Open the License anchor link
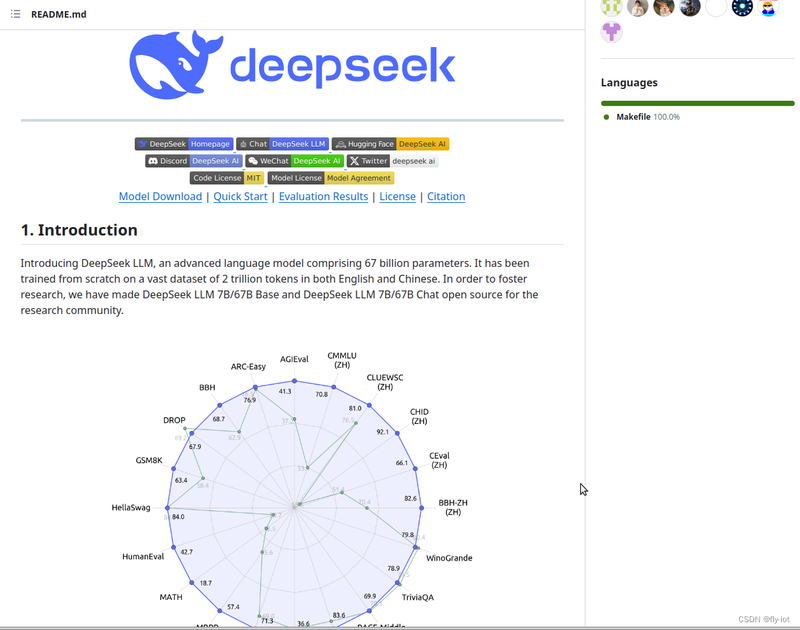The image size is (800, 630). tap(397, 197)
